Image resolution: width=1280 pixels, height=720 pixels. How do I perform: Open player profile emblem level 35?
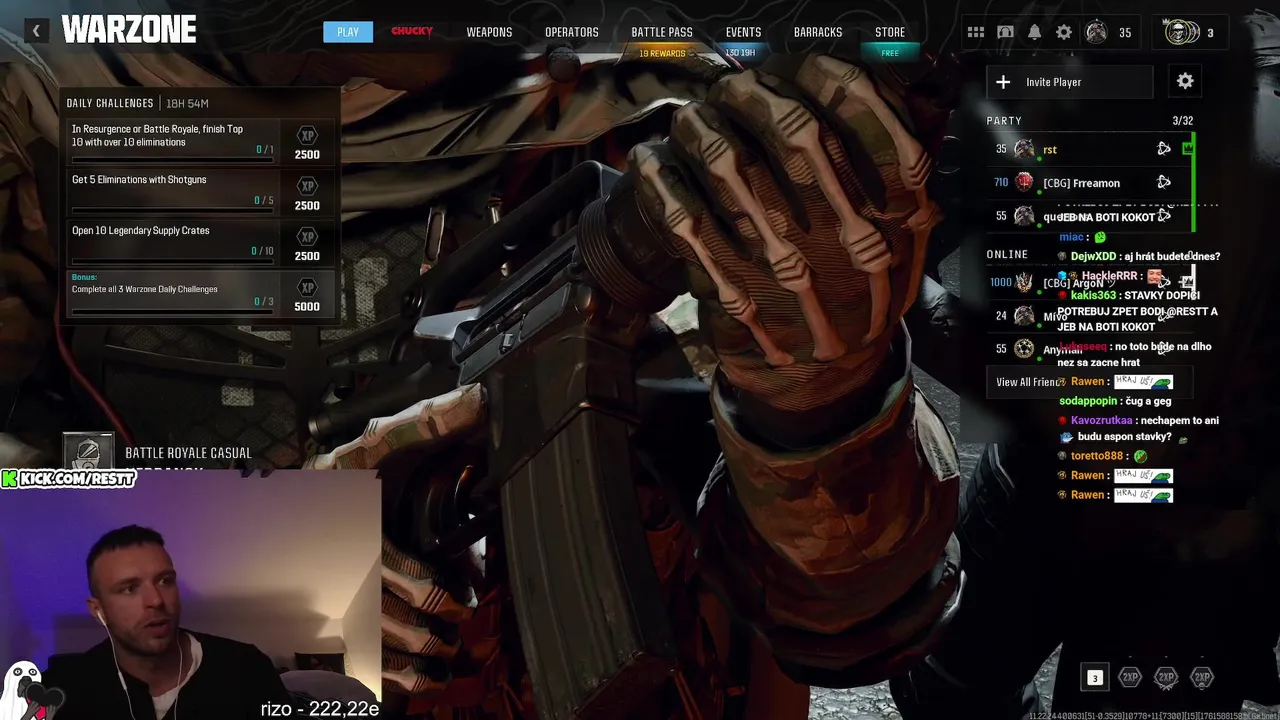click(x=1097, y=32)
